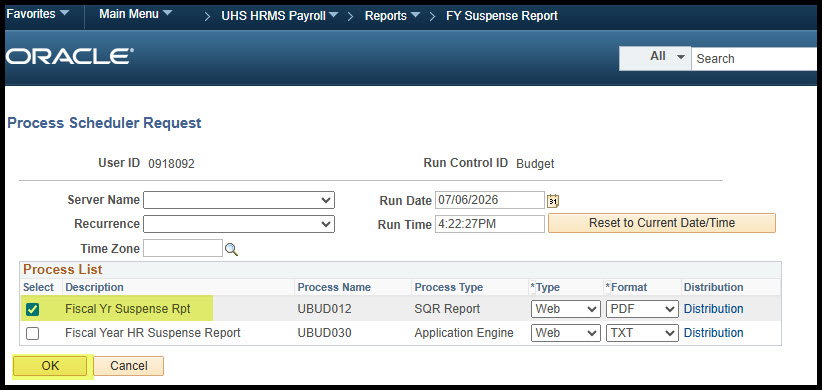Check Fiscal Year HR Suspense Report checkbox
The width and height of the screenshot is (822, 390).
tap(33, 333)
